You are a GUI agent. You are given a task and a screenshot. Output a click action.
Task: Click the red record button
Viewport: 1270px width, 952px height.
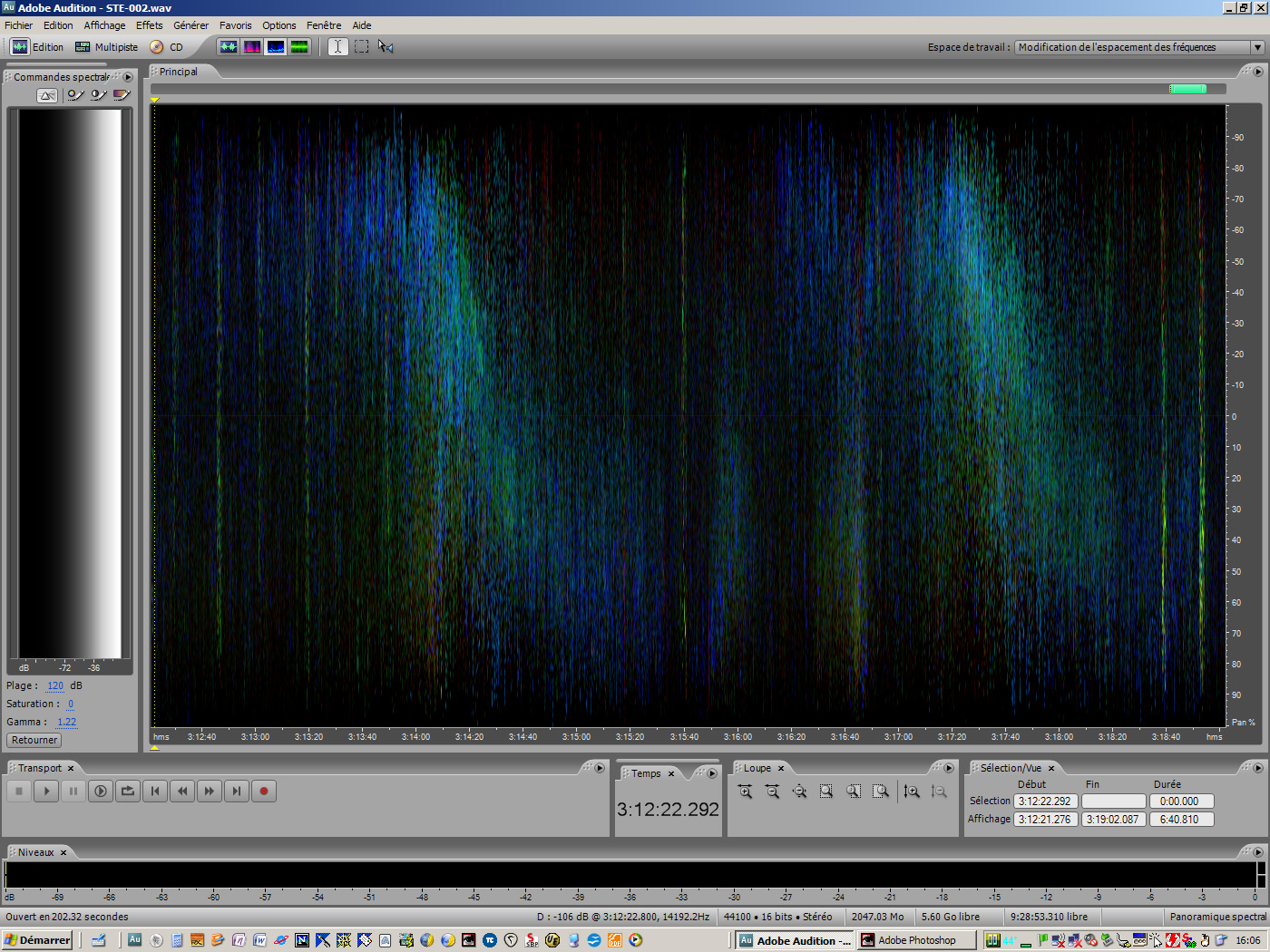coord(264,792)
